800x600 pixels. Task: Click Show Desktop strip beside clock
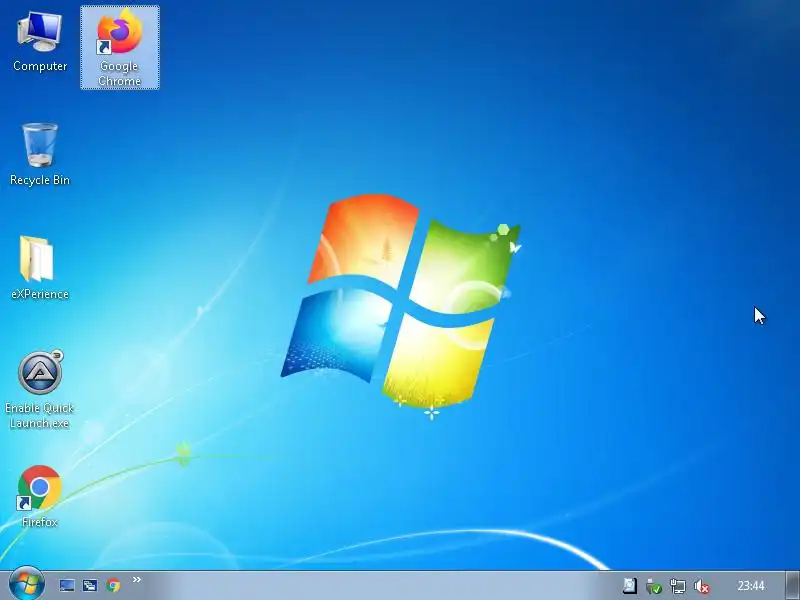click(792, 585)
